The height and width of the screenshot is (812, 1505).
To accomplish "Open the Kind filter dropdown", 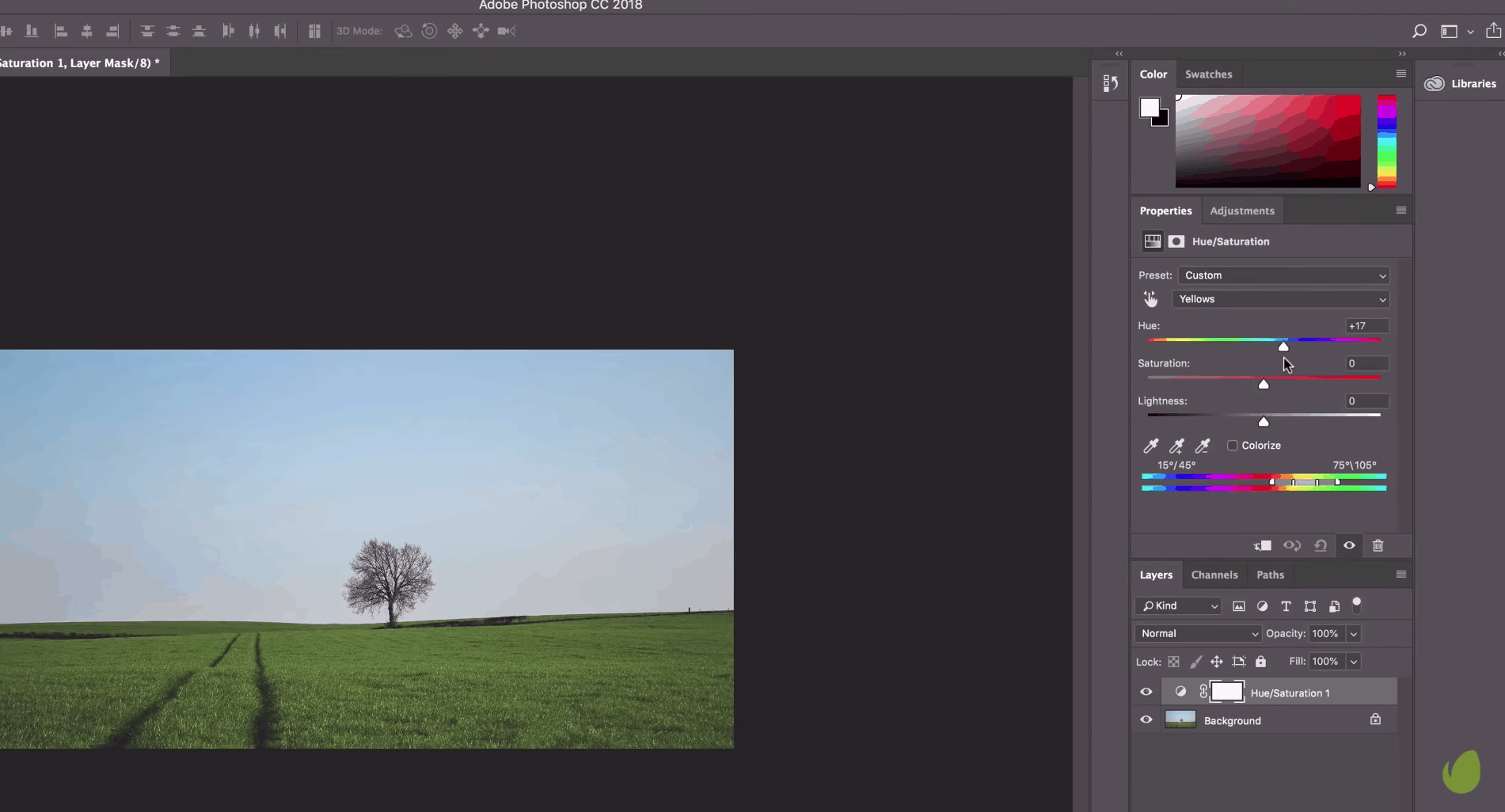I will point(1178,606).
